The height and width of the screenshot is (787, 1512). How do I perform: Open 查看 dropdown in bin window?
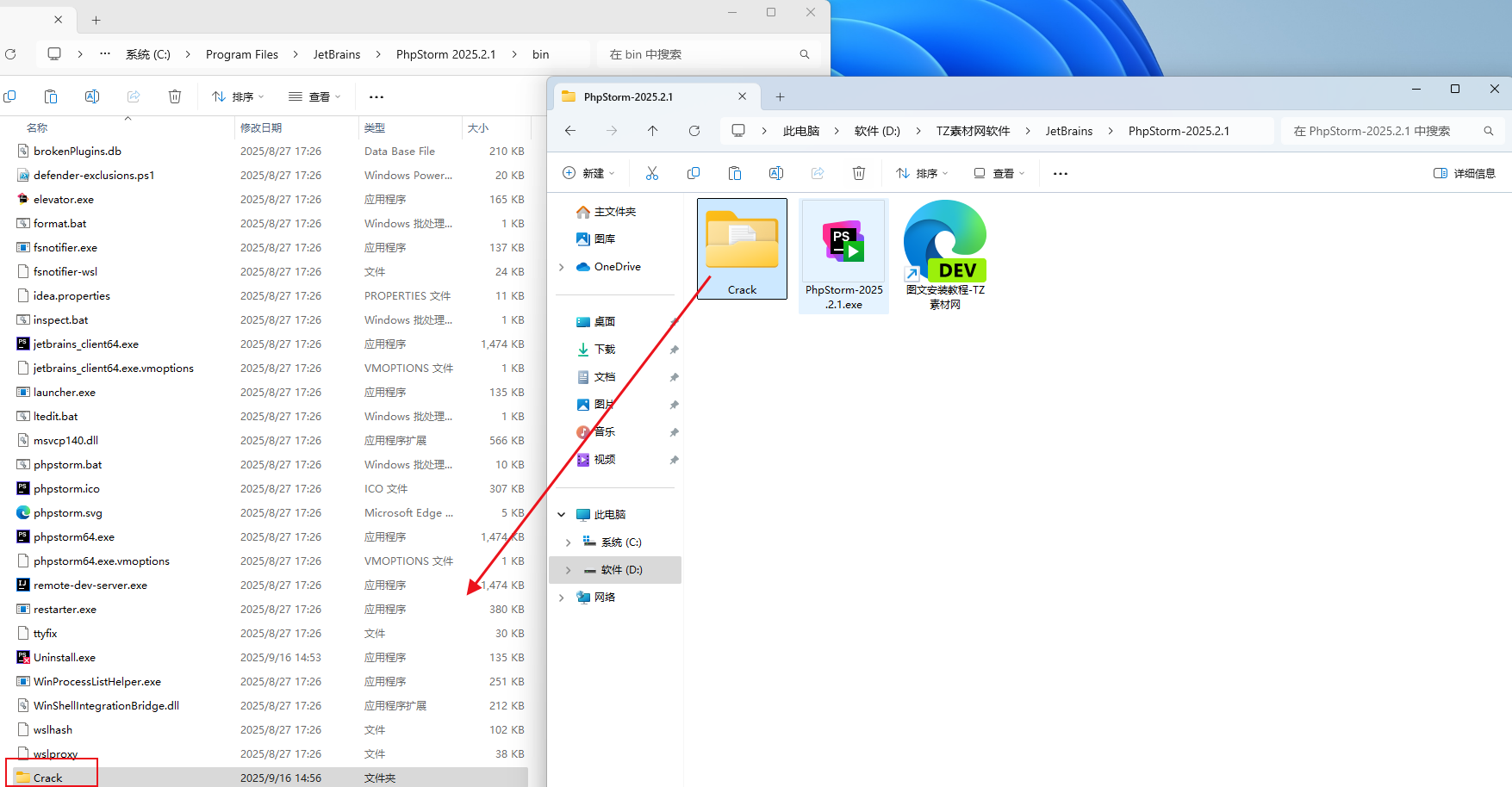pyautogui.click(x=314, y=96)
